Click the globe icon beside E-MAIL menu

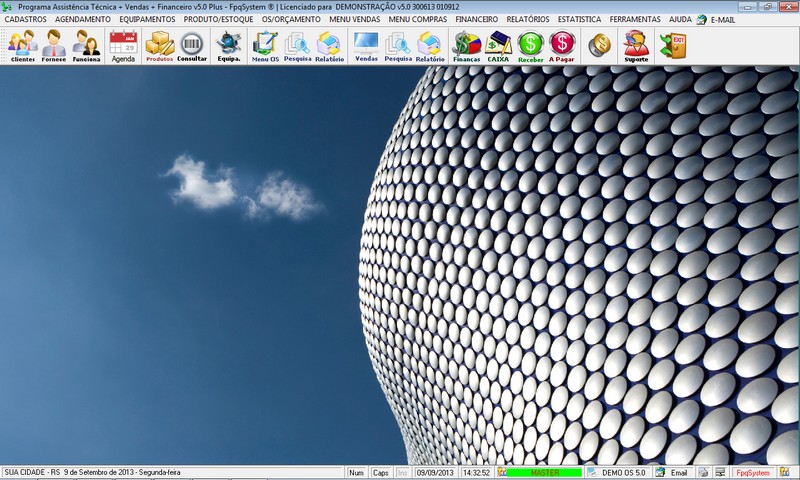(702, 19)
